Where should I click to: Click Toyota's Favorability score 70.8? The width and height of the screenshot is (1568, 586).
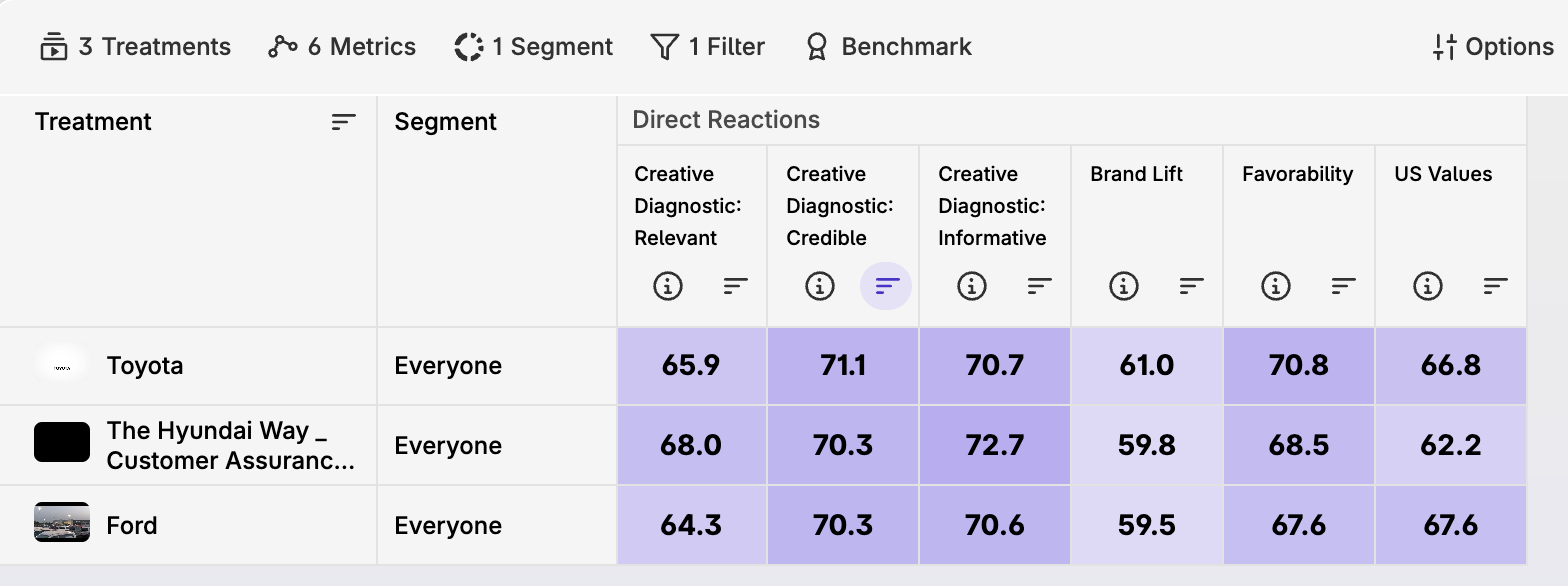(1299, 366)
